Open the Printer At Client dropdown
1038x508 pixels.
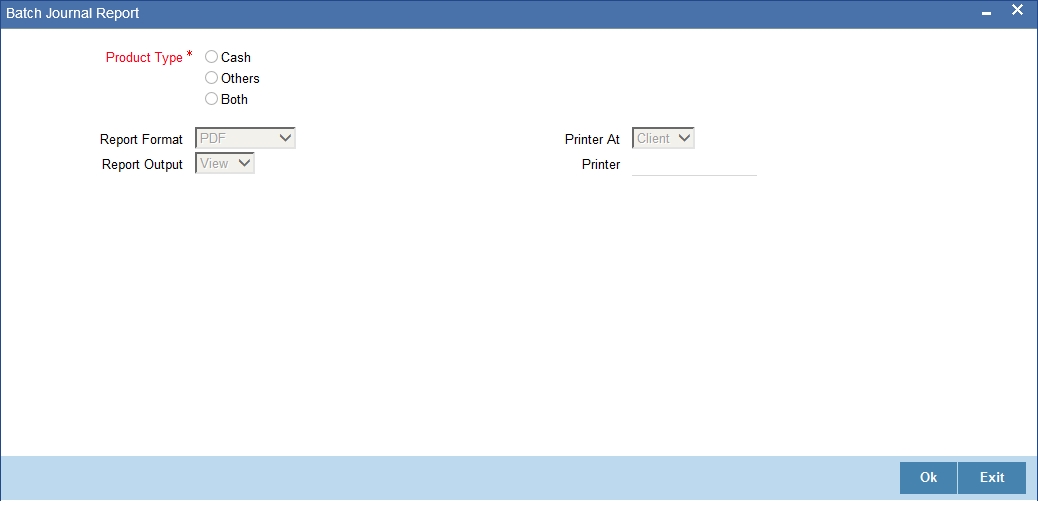coord(663,138)
